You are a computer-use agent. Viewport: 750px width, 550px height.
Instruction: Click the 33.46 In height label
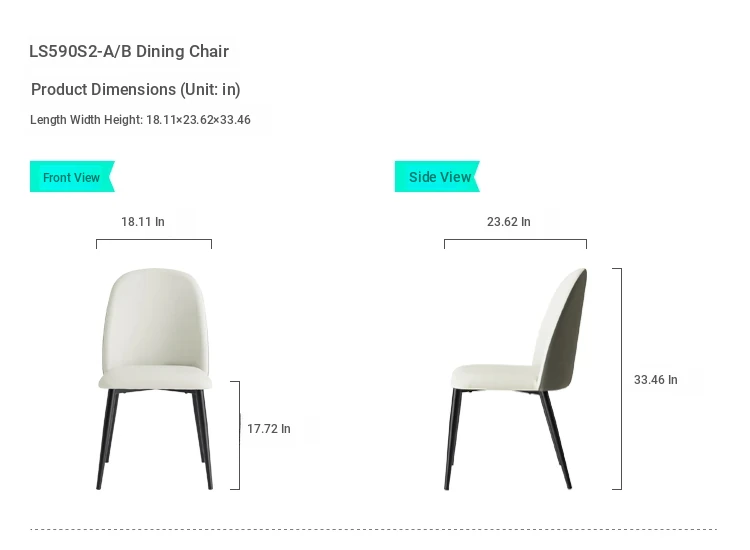655,380
